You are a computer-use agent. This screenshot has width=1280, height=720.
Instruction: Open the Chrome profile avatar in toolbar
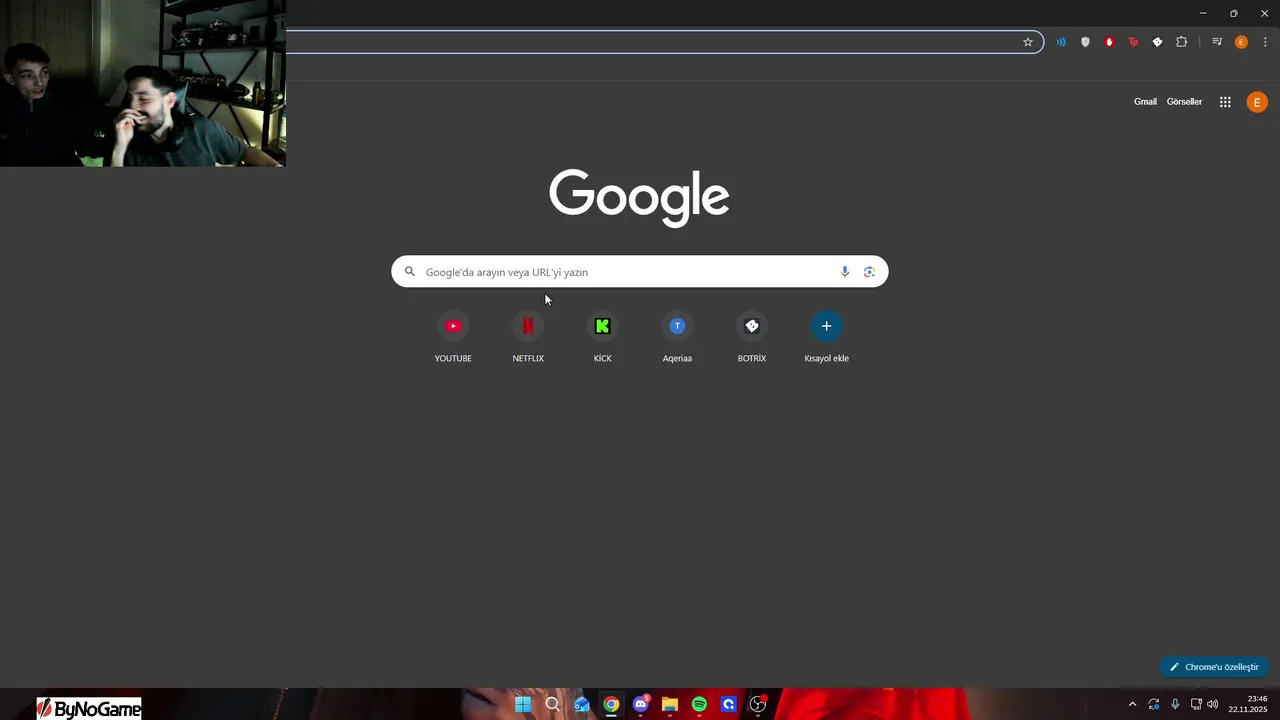[1241, 42]
